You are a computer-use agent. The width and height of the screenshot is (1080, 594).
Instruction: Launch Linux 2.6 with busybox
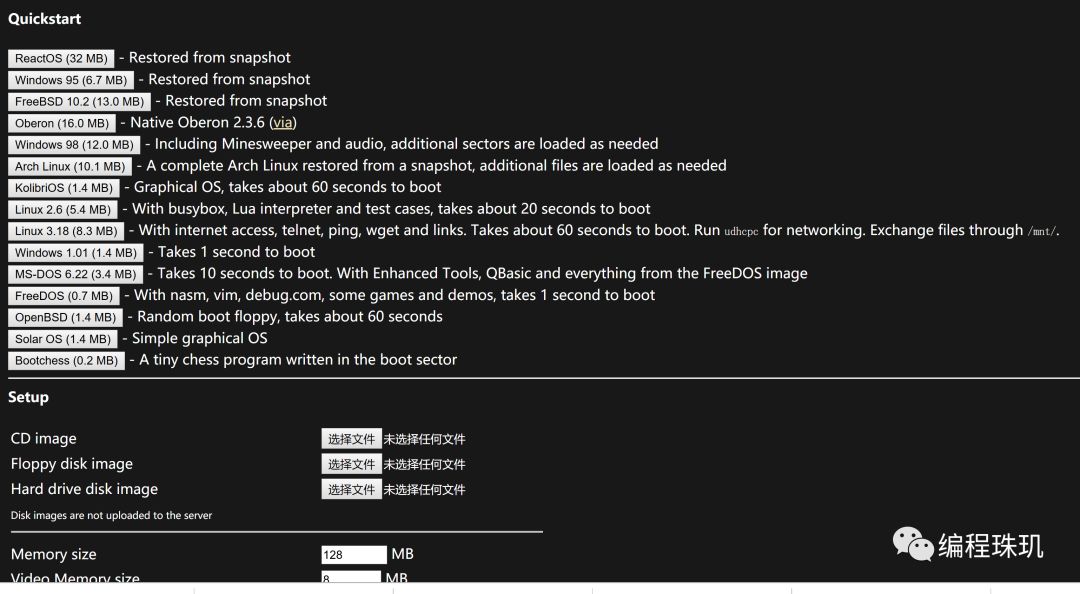[x=64, y=209]
